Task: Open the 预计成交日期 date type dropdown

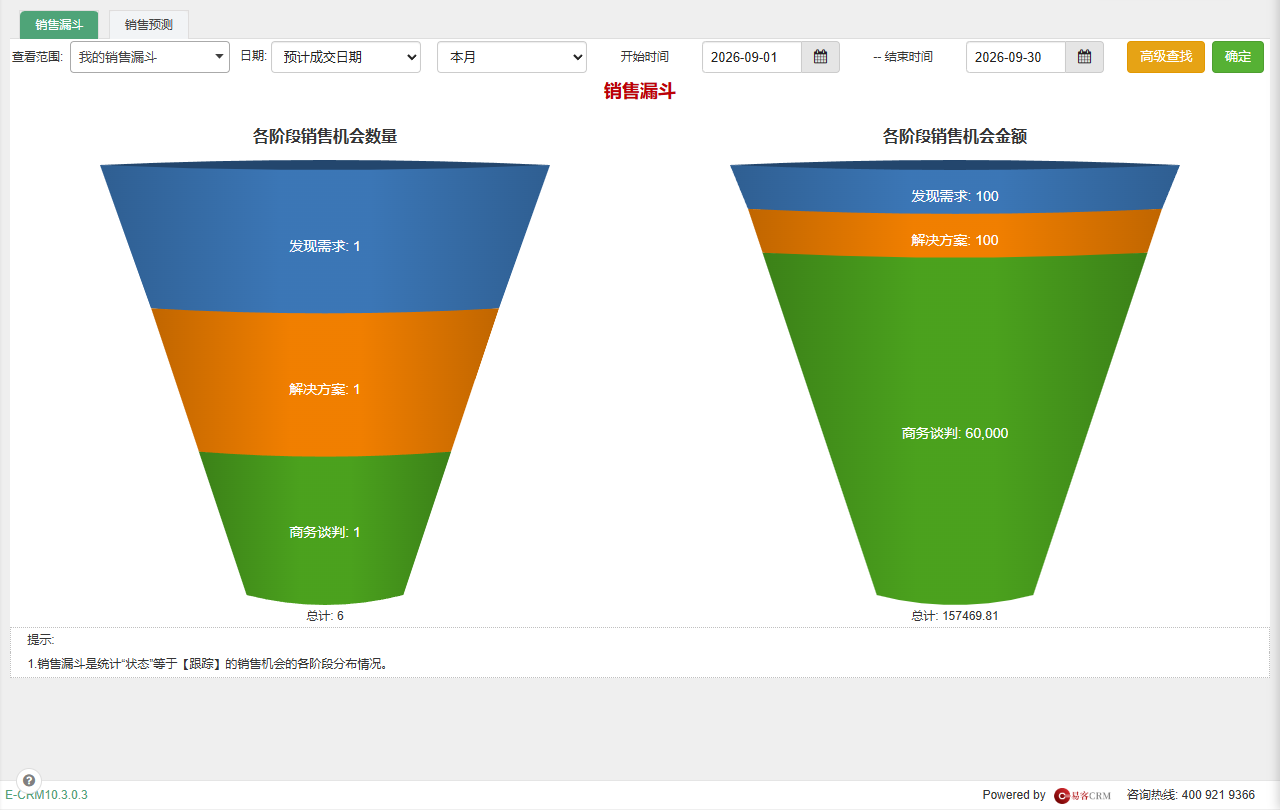Action: pos(346,57)
